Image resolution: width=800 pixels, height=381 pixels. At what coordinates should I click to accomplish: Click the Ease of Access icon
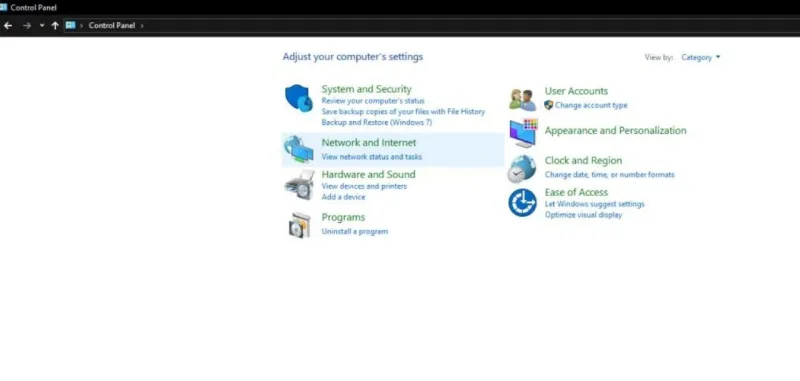coord(522,202)
